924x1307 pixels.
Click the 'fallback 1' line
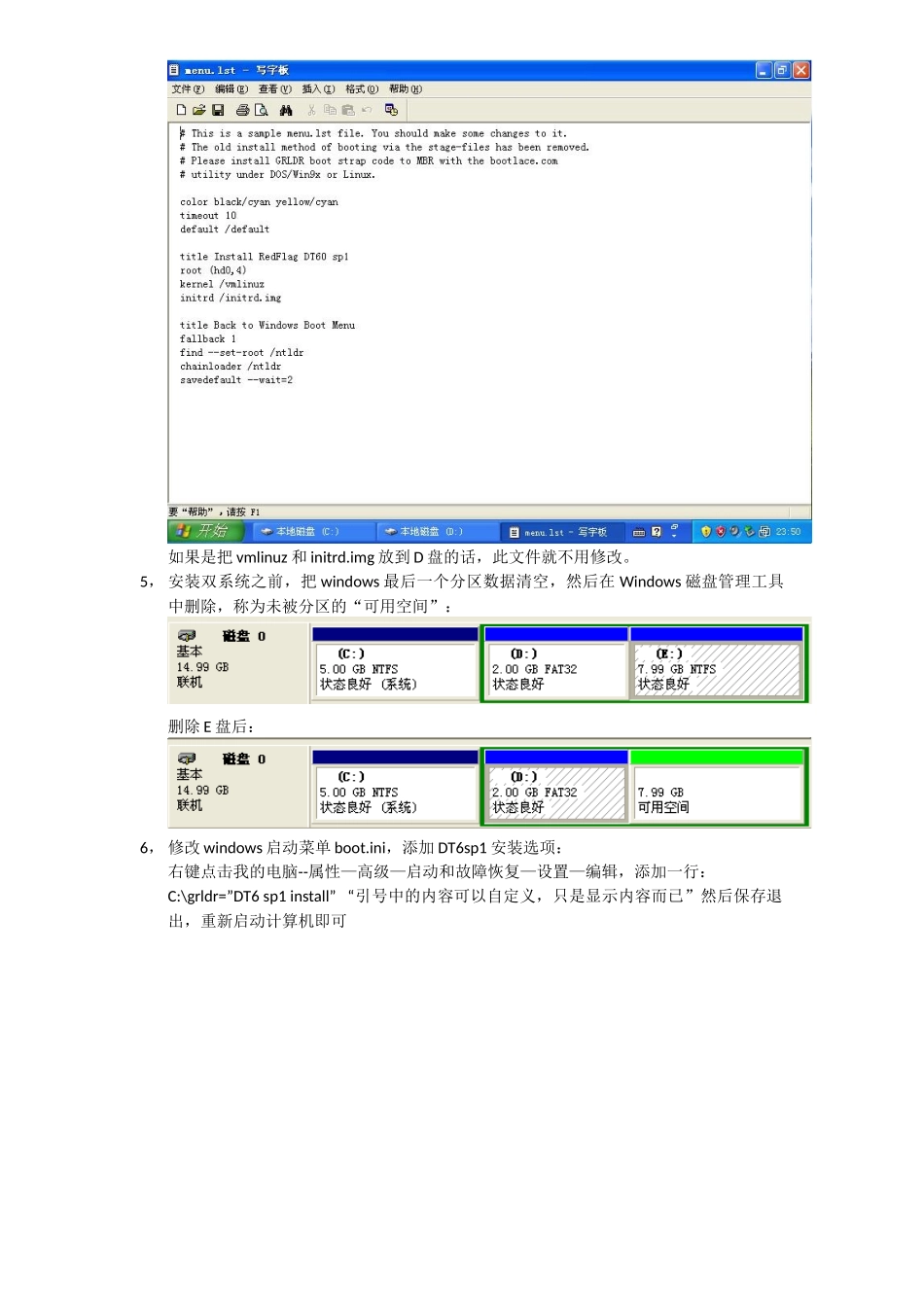208,338
